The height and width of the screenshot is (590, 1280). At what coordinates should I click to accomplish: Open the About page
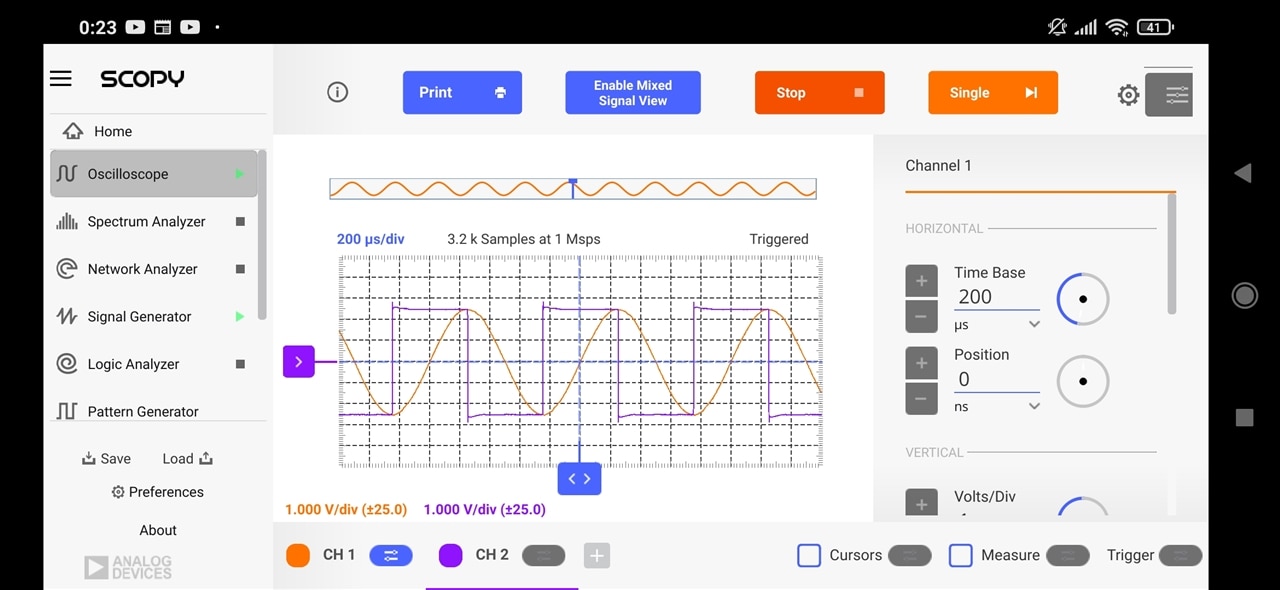158,530
